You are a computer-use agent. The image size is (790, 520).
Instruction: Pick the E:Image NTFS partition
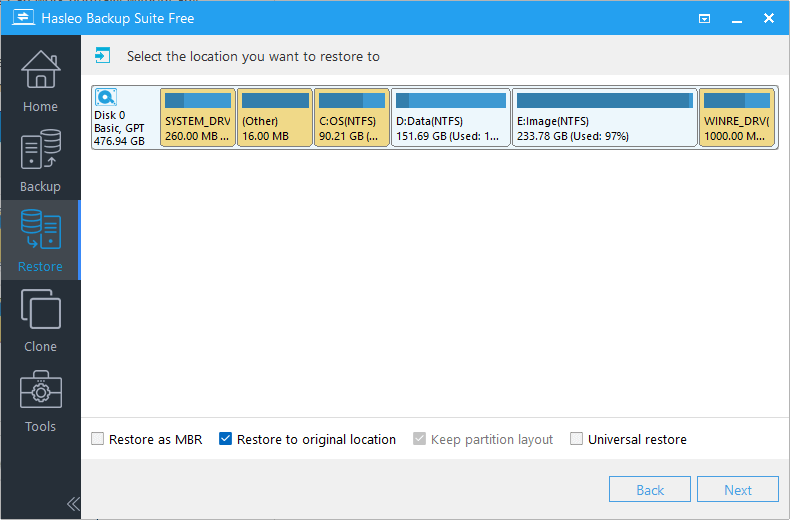[604, 118]
